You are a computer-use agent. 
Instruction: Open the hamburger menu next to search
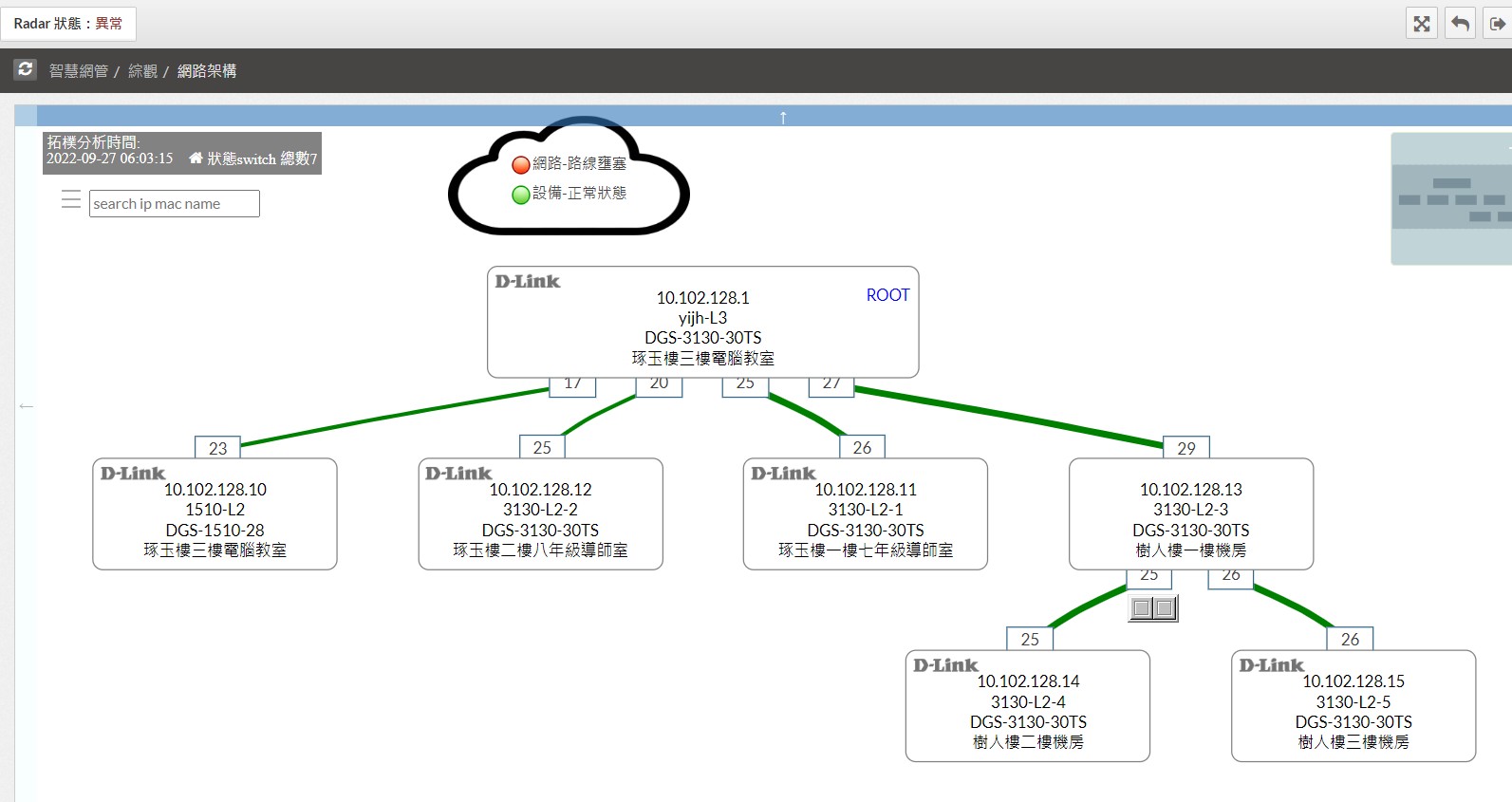click(x=71, y=199)
